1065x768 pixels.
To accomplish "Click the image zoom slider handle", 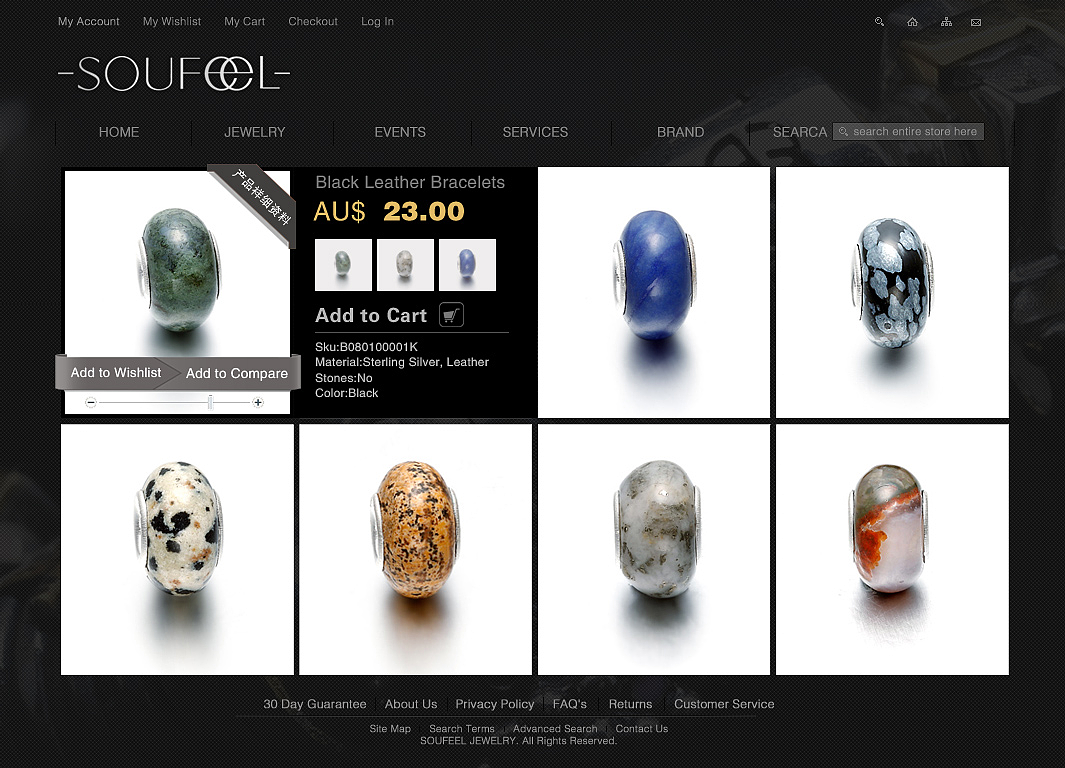I will point(211,403).
